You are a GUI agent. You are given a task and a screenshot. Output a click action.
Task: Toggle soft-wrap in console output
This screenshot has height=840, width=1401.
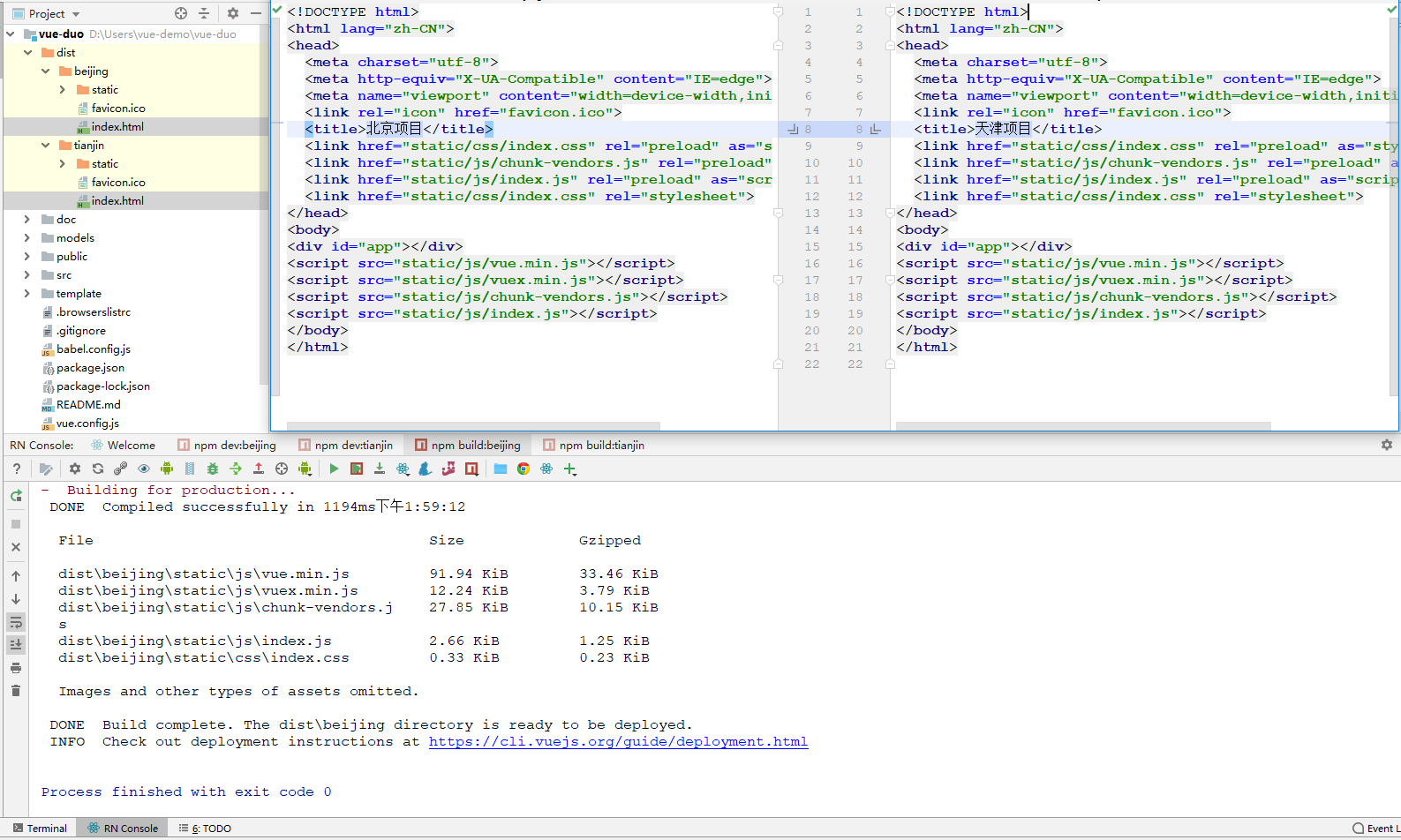point(16,622)
